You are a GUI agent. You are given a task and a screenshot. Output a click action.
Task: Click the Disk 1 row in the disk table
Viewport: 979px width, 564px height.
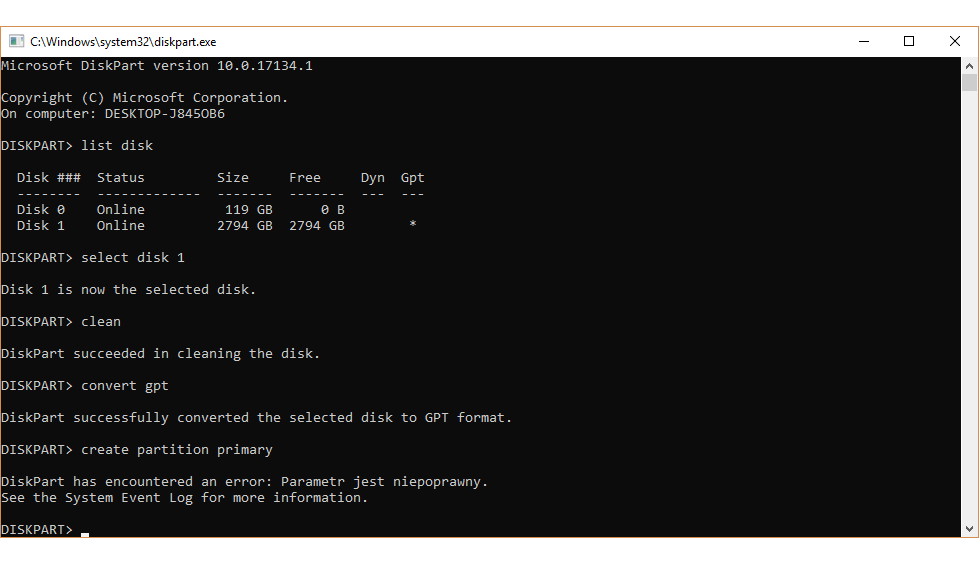point(216,225)
